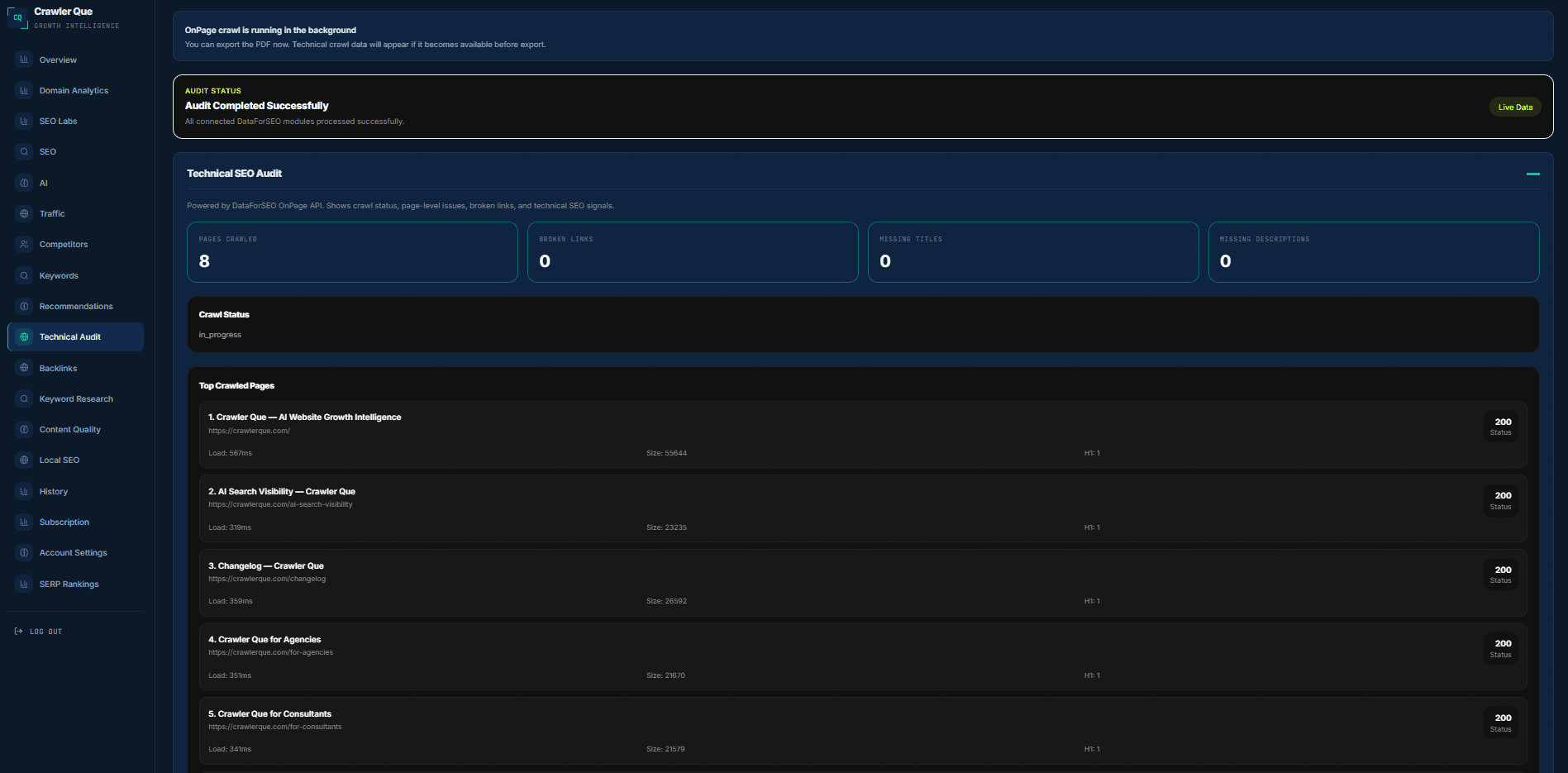Click the Subscription sidebar icon
The width and height of the screenshot is (1568, 773).
pyautogui.click(x=24, y=522)
